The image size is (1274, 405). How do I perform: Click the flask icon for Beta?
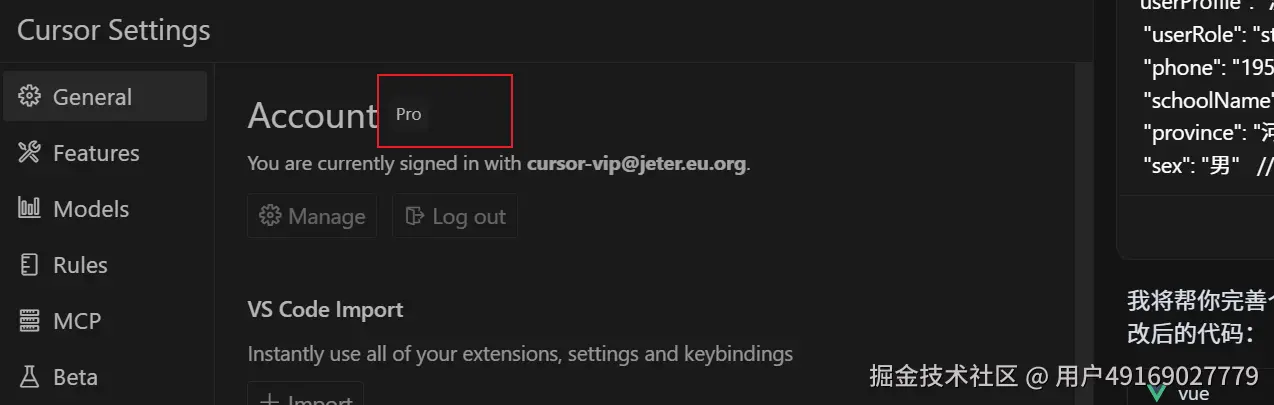coord(30,377)
